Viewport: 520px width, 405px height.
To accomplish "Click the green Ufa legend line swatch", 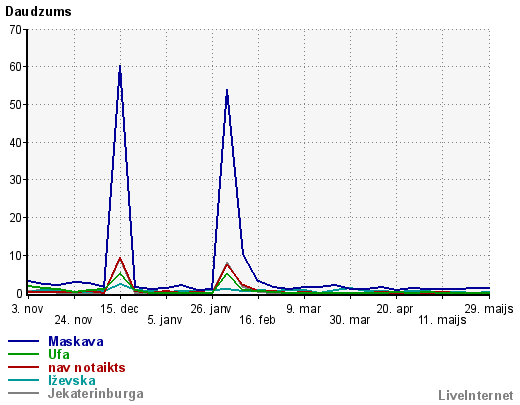I will pyautogui.click(x=23, y=354).
